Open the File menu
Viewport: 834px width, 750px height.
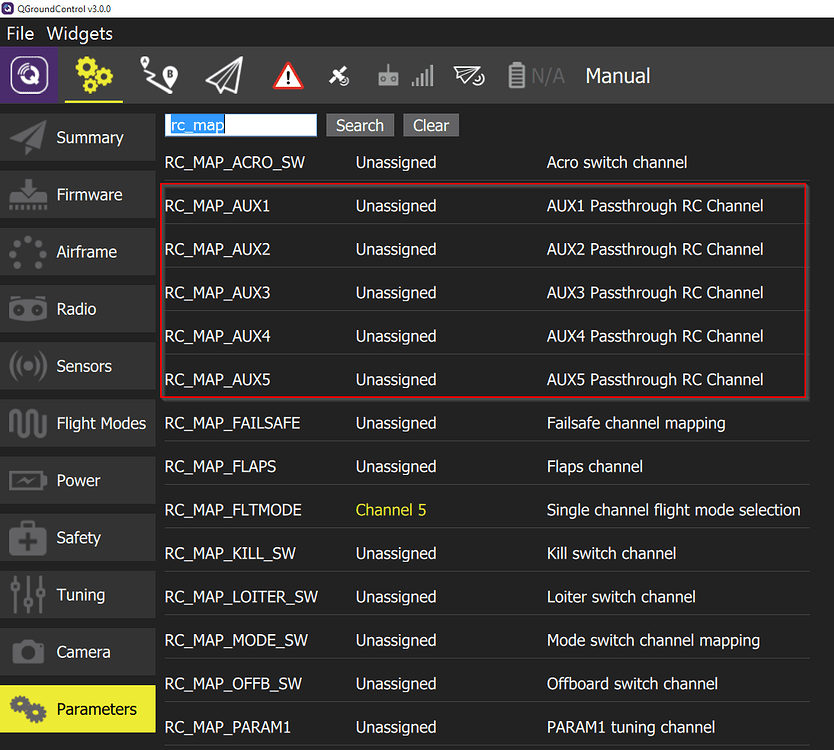click(19, 33)
